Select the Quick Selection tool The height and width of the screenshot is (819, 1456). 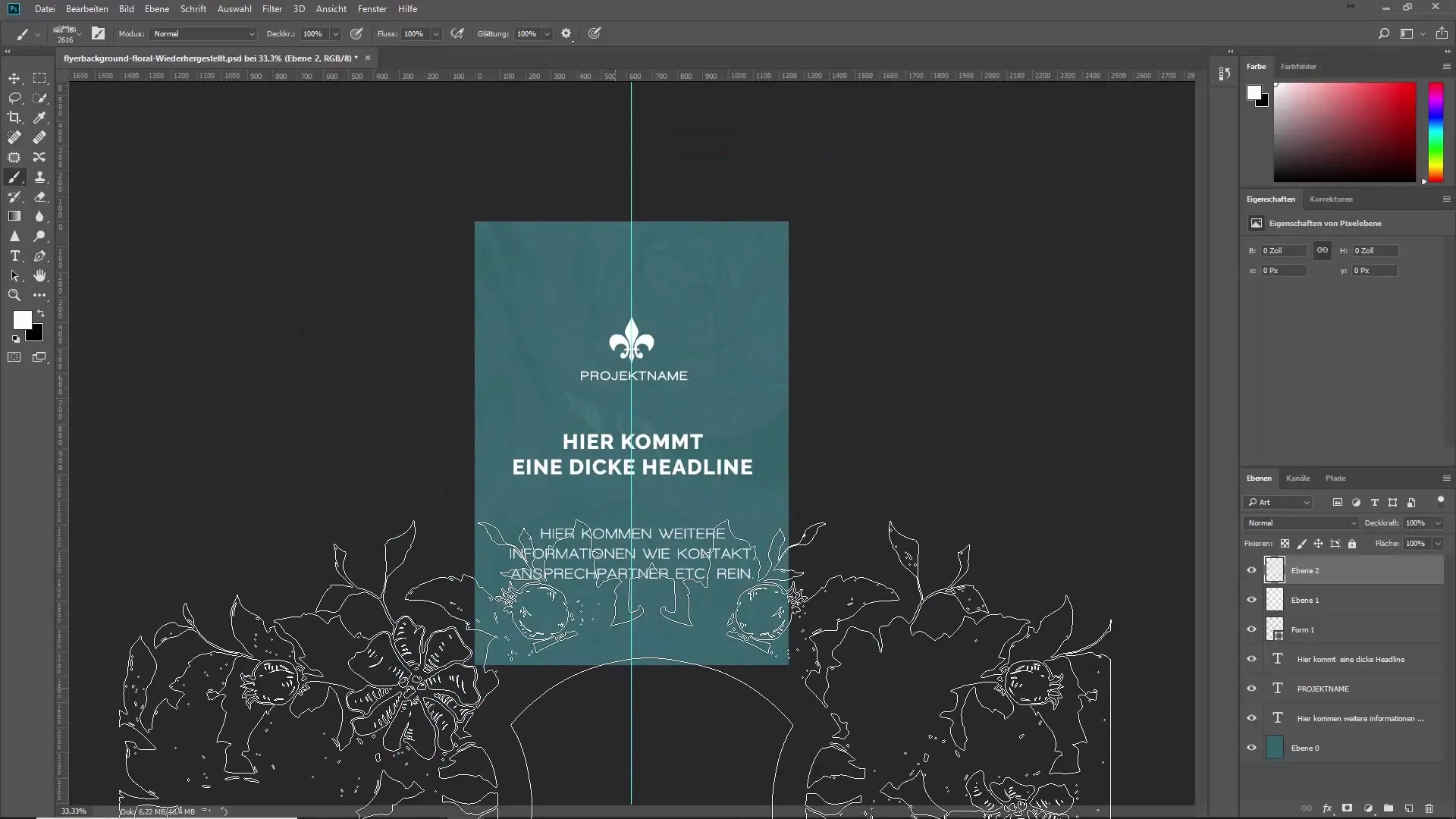tap(39, 98)
